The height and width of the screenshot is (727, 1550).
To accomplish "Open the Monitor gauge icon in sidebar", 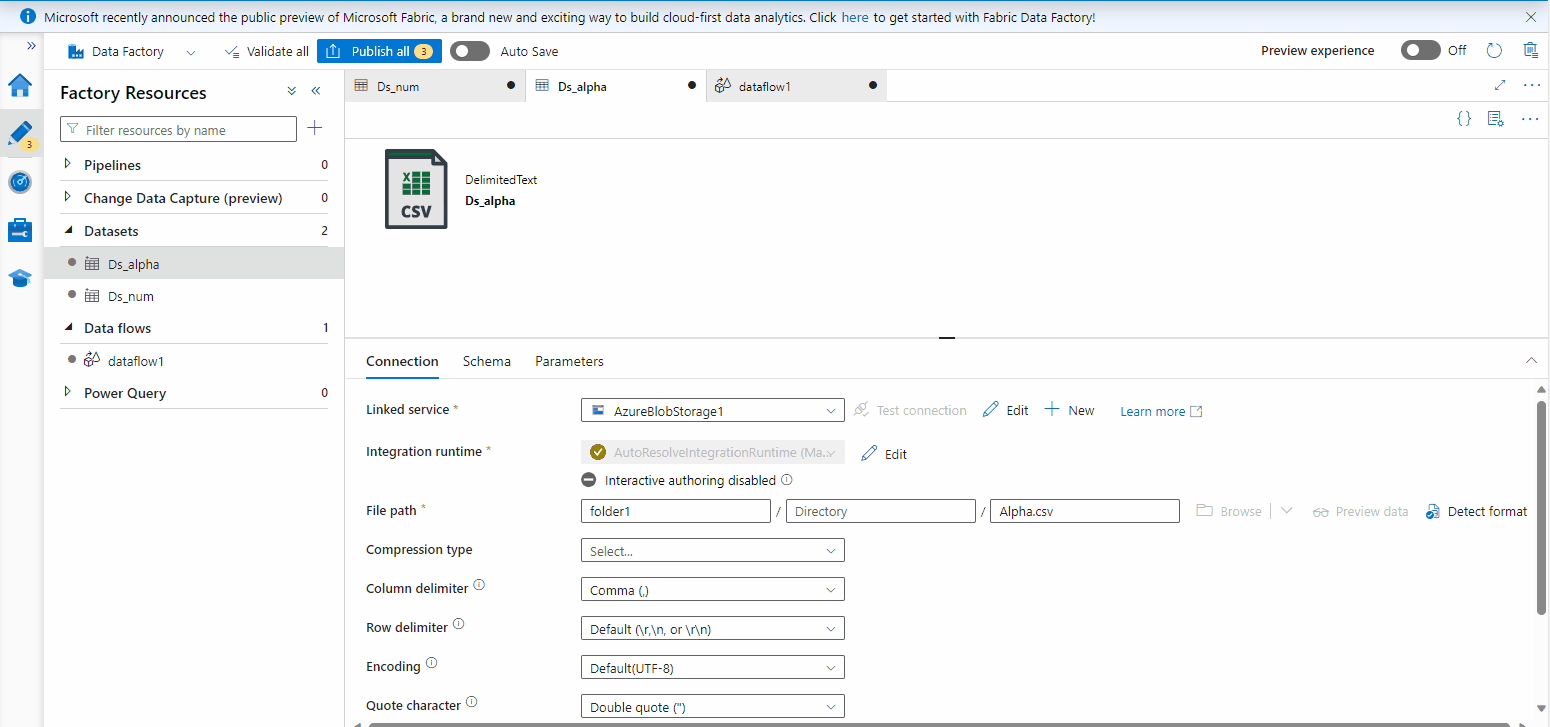I will [x=20, y=182].
